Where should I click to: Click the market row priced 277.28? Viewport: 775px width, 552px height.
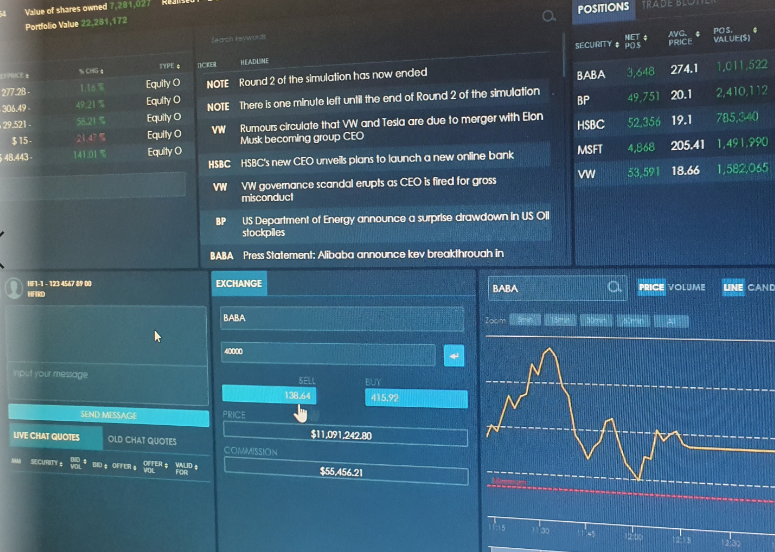(x=92, y=87)
